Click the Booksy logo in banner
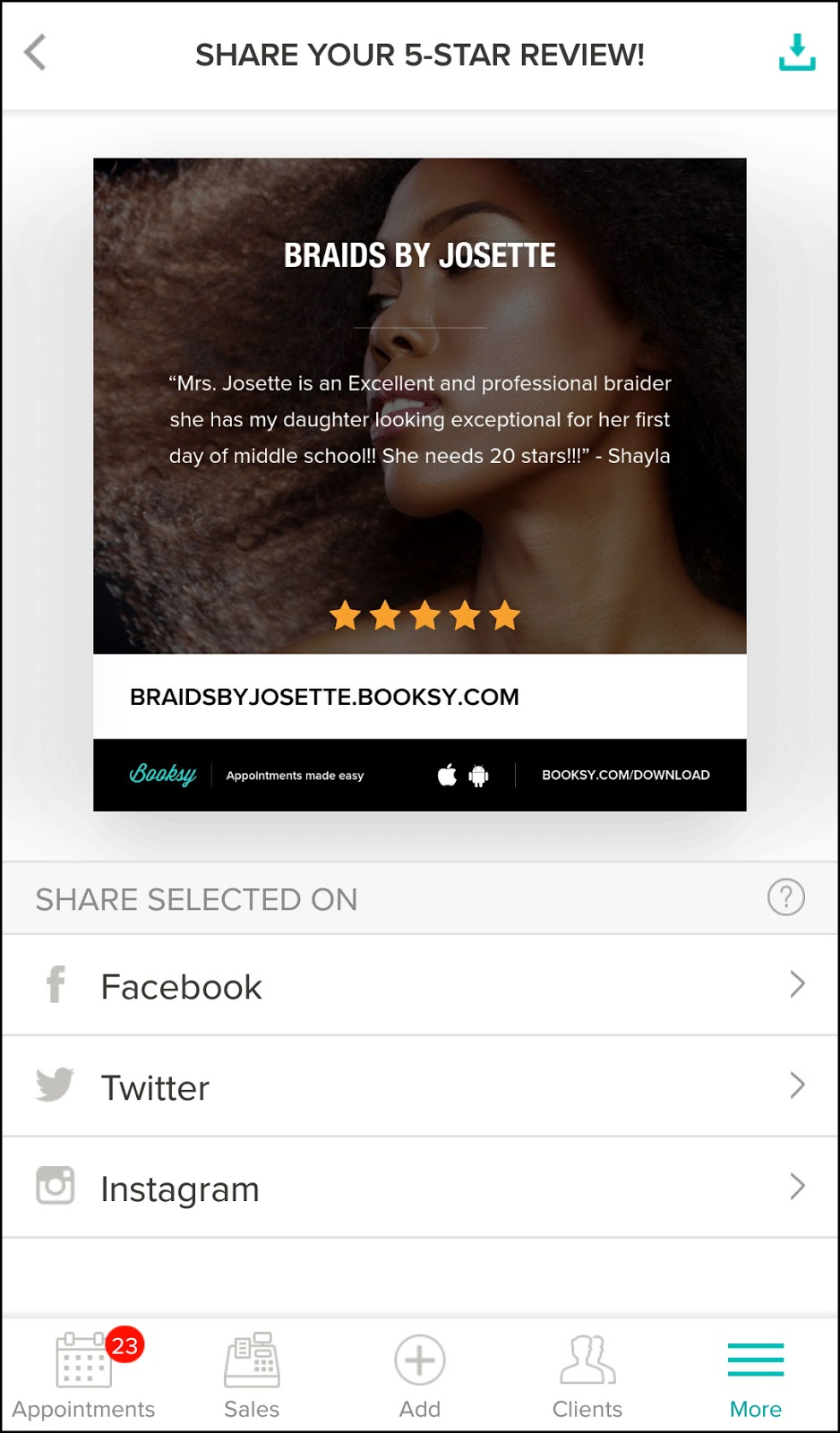Image resolution: width=840 pixels, height=1433 pixels. pyautogui.click(x=163, y=774)
